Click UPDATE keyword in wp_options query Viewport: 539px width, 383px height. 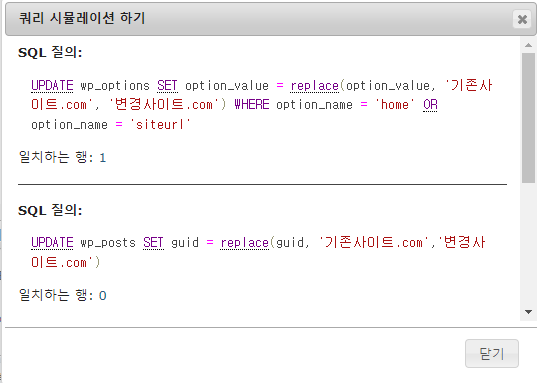(52, 86)
